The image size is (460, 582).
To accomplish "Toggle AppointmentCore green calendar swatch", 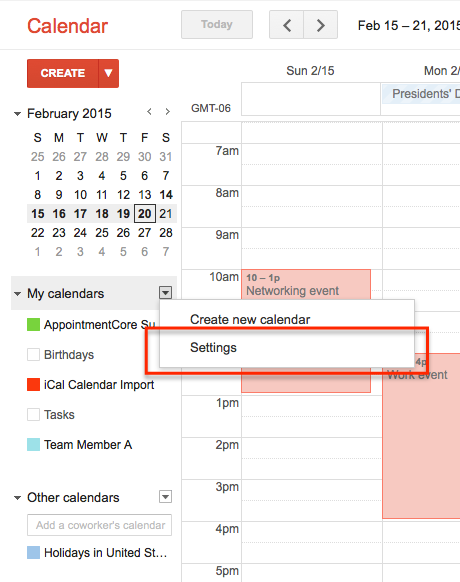I will [33, 324].
